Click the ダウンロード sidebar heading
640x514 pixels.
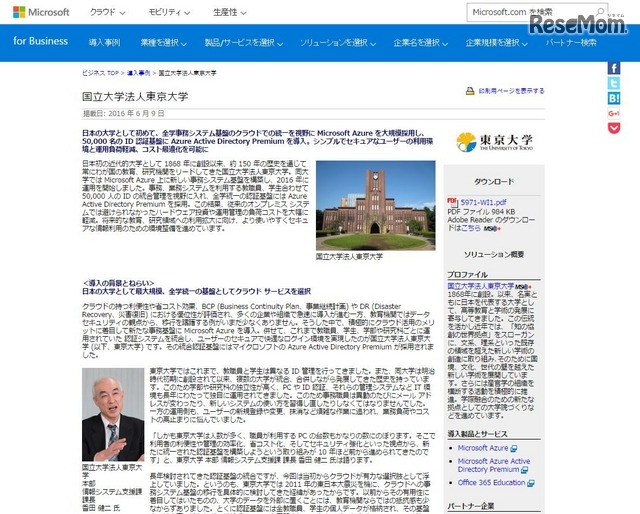coord(494,182)
